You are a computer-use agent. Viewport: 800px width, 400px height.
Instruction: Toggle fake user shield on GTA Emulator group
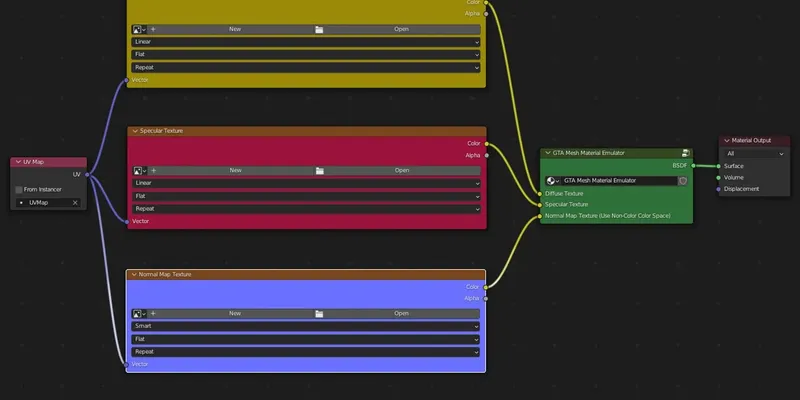point(683,181)
